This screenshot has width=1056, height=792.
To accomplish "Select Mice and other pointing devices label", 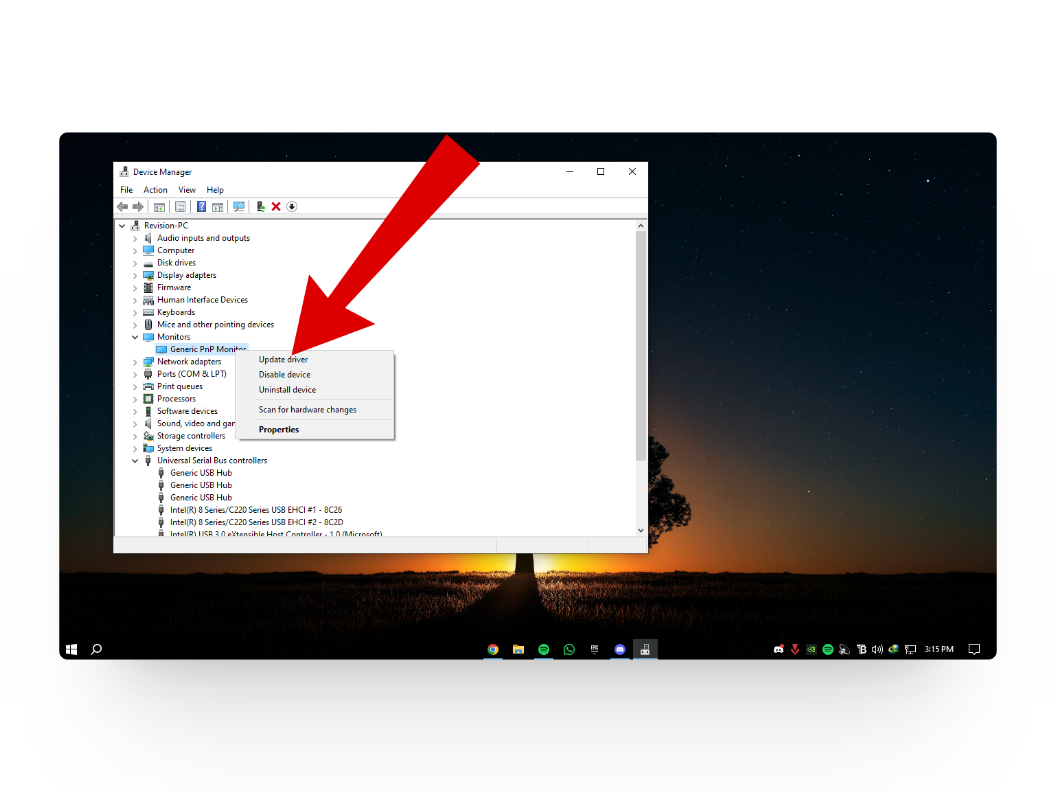I will (x=216, y=325).
